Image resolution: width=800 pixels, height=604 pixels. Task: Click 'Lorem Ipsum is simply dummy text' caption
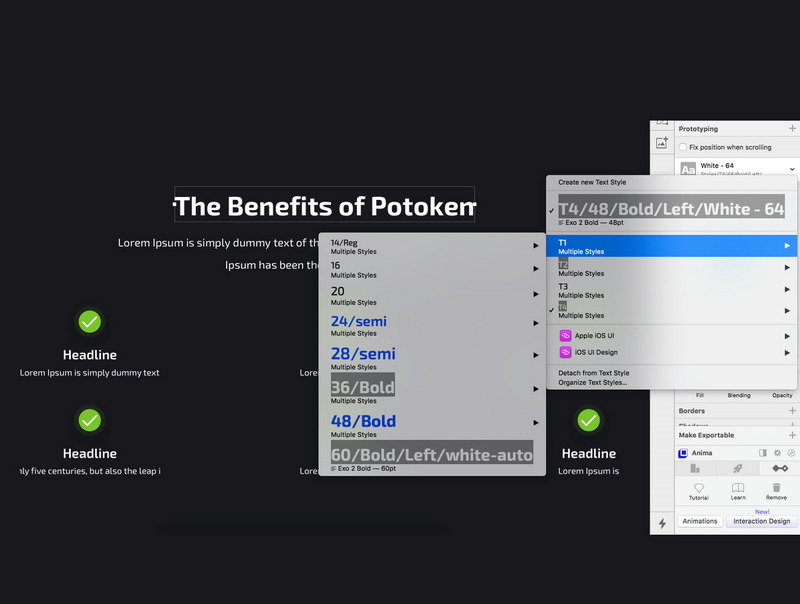[89, 373]
